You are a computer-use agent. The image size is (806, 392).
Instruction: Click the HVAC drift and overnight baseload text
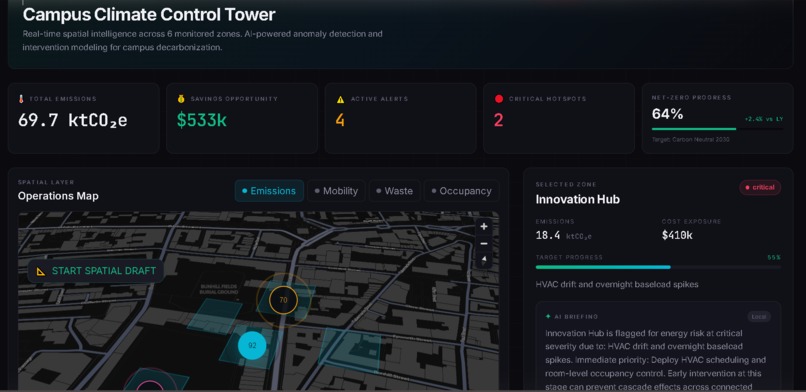(x=617, y=285)
